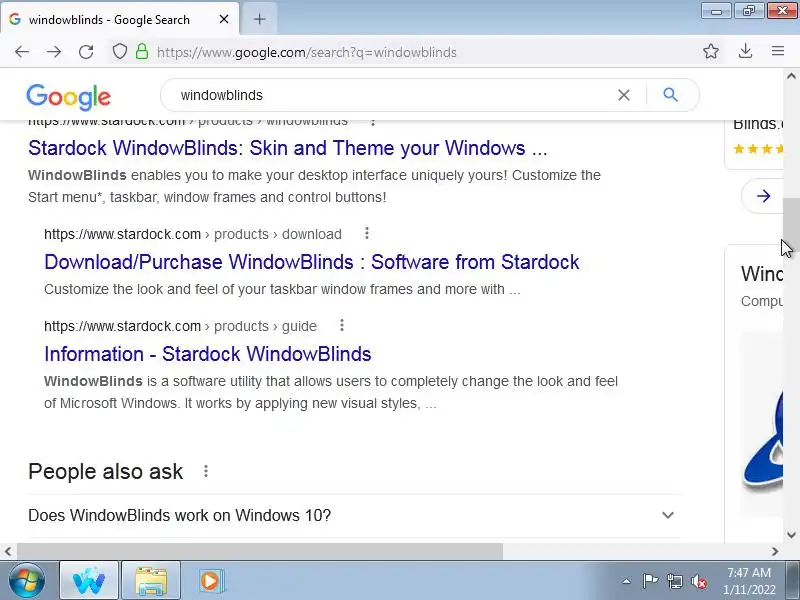View site security via the green padlock
The width and height of the screenshot is (800, 600).
(x=142, y=52)
